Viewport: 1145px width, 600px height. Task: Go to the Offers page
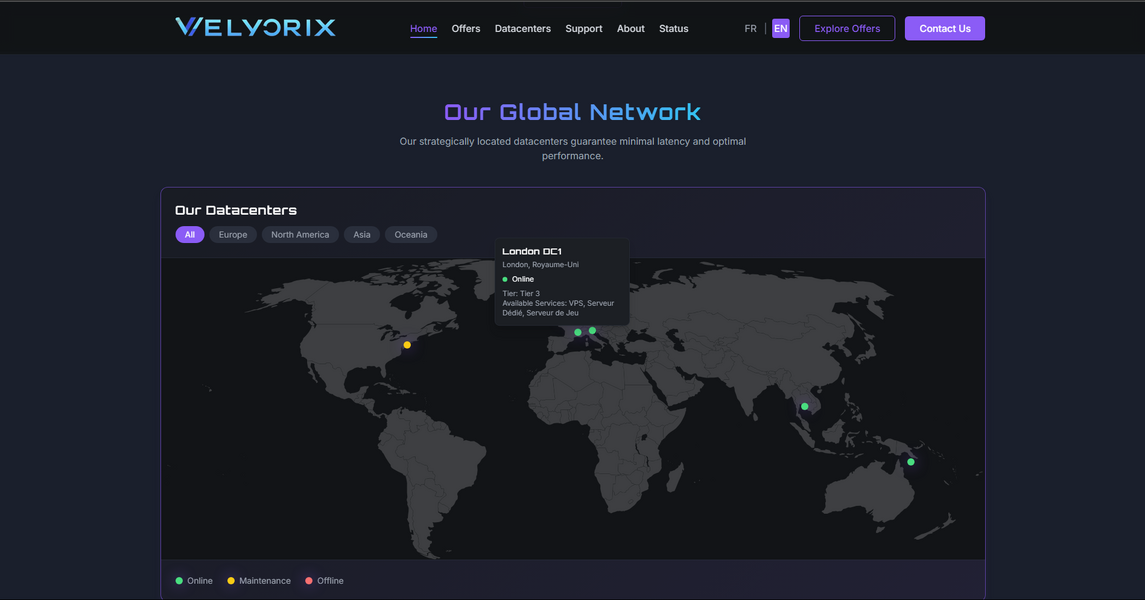(x=466, y=28)
